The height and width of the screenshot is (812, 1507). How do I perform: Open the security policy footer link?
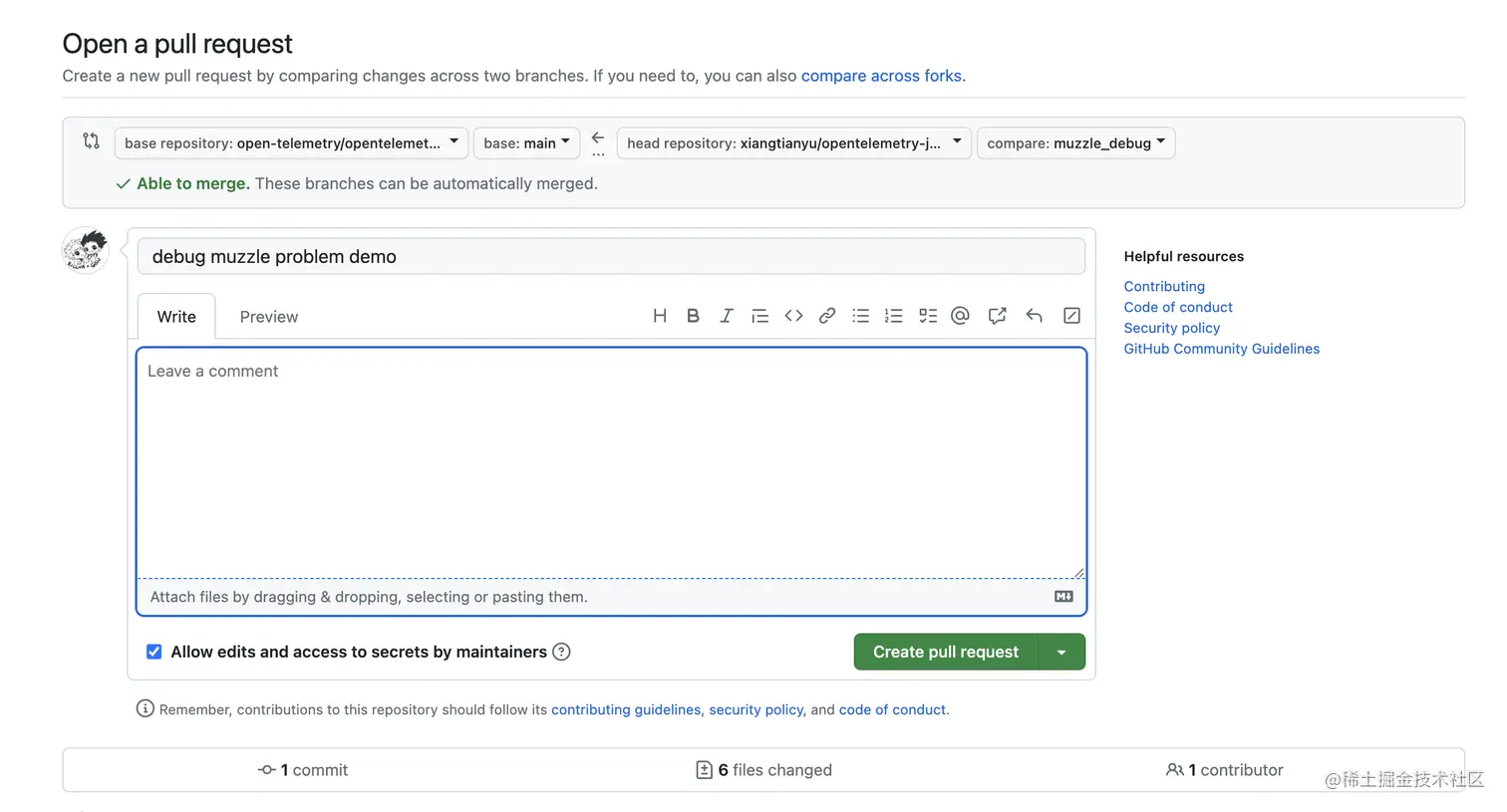pos(756,709)
